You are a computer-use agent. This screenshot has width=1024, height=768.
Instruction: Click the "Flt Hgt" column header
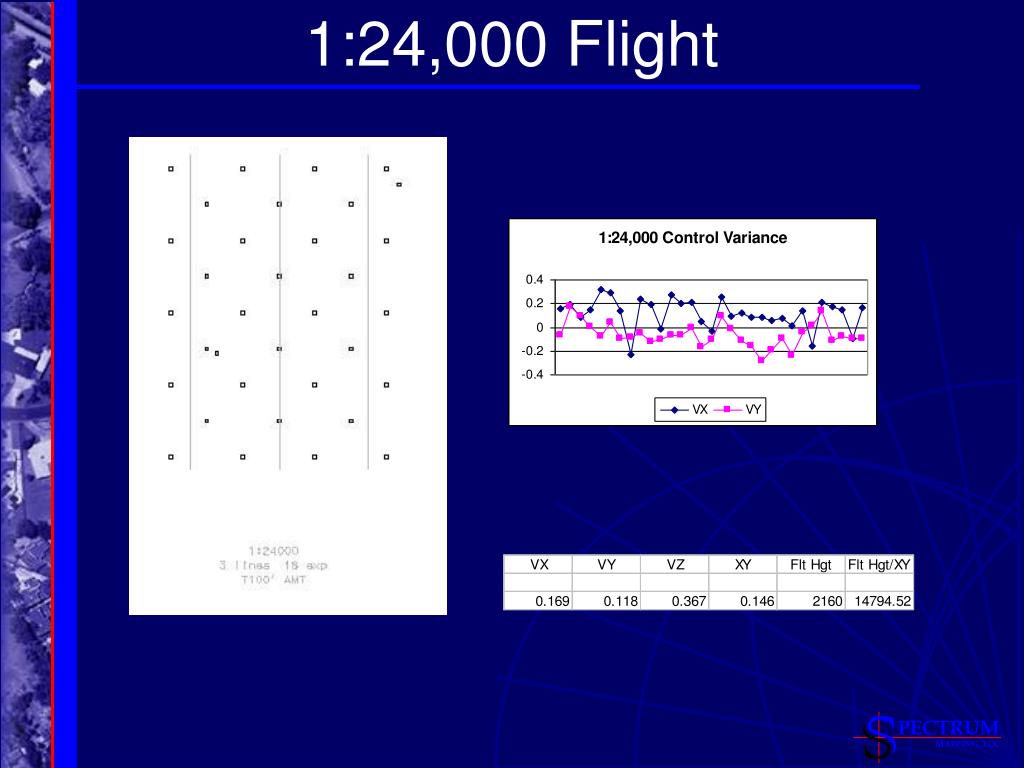click(810, 564)
